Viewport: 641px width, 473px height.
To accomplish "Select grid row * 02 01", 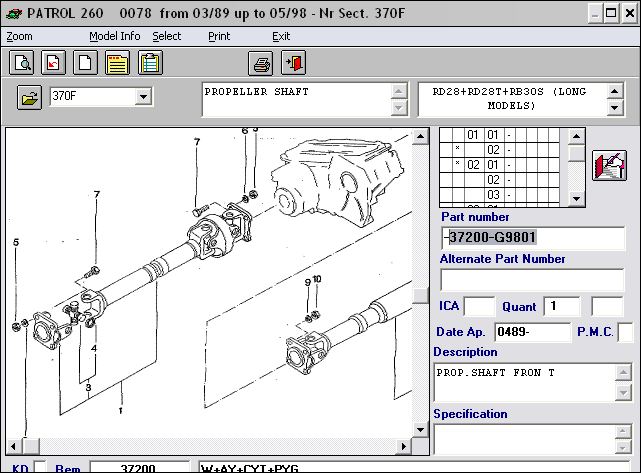I will 500,165.
